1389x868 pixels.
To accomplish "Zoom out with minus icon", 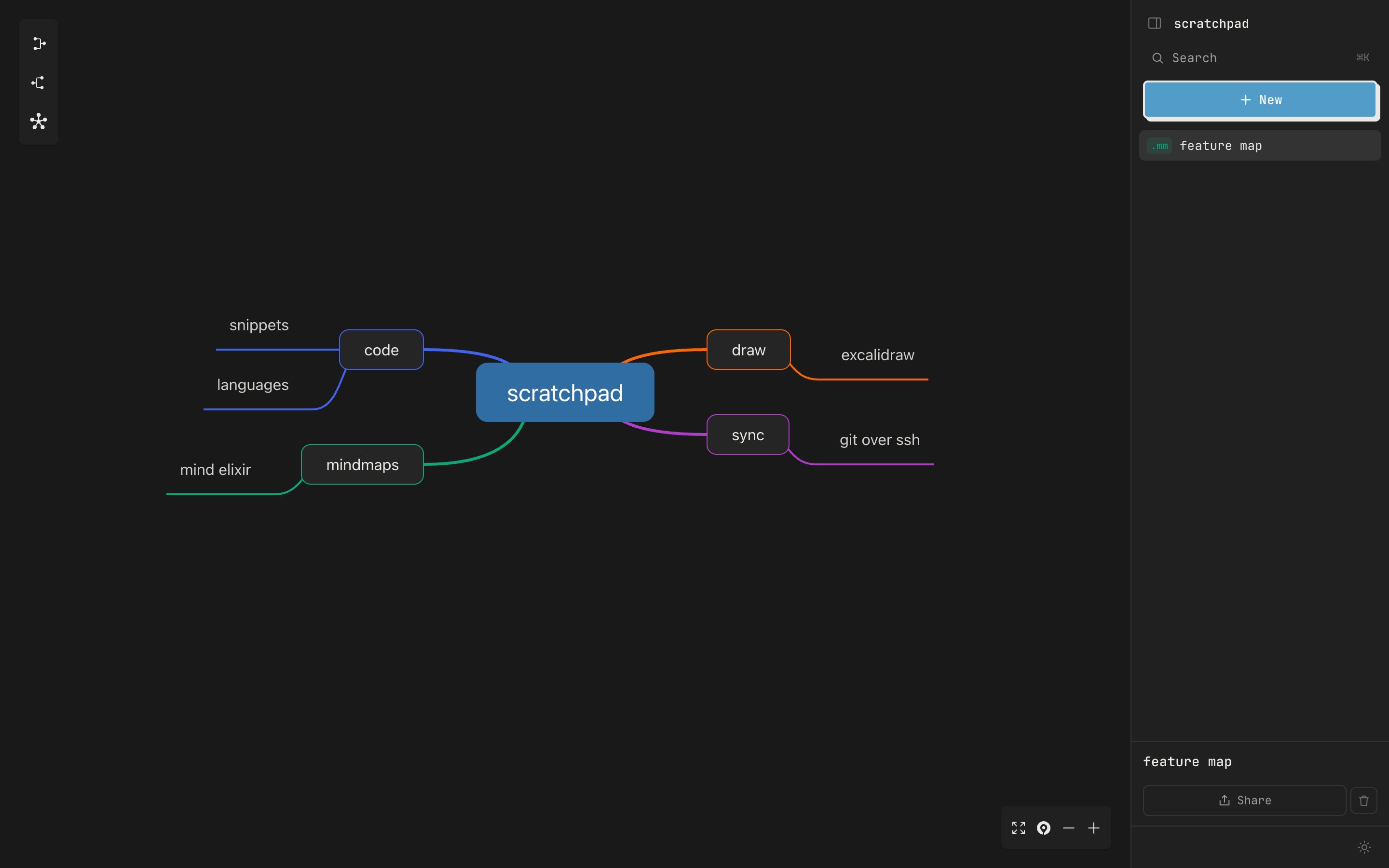I will [1069, 828].
